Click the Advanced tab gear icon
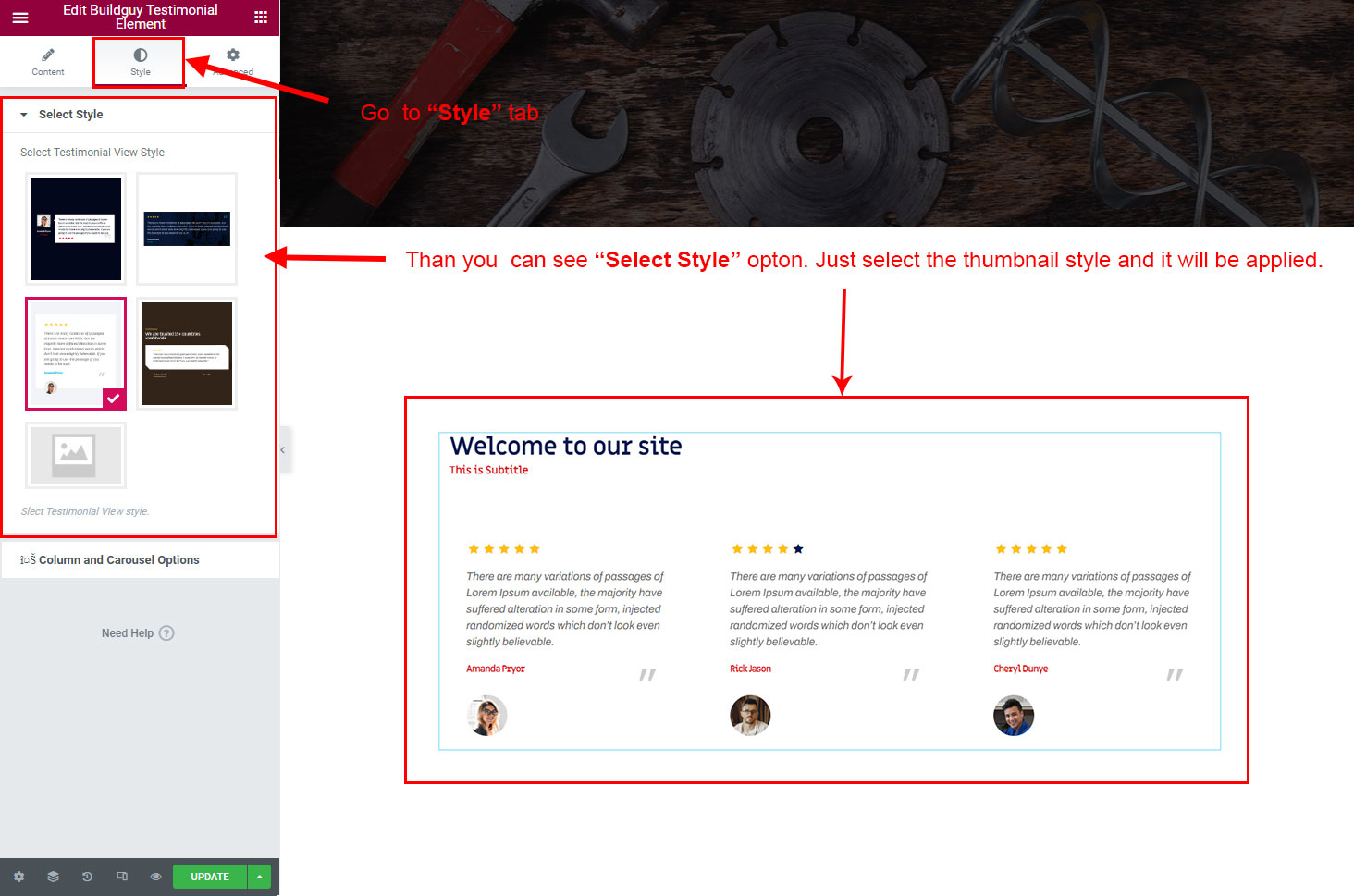Image resolution: width=1354 pixels, height=896 pixels. click(233, 55)
